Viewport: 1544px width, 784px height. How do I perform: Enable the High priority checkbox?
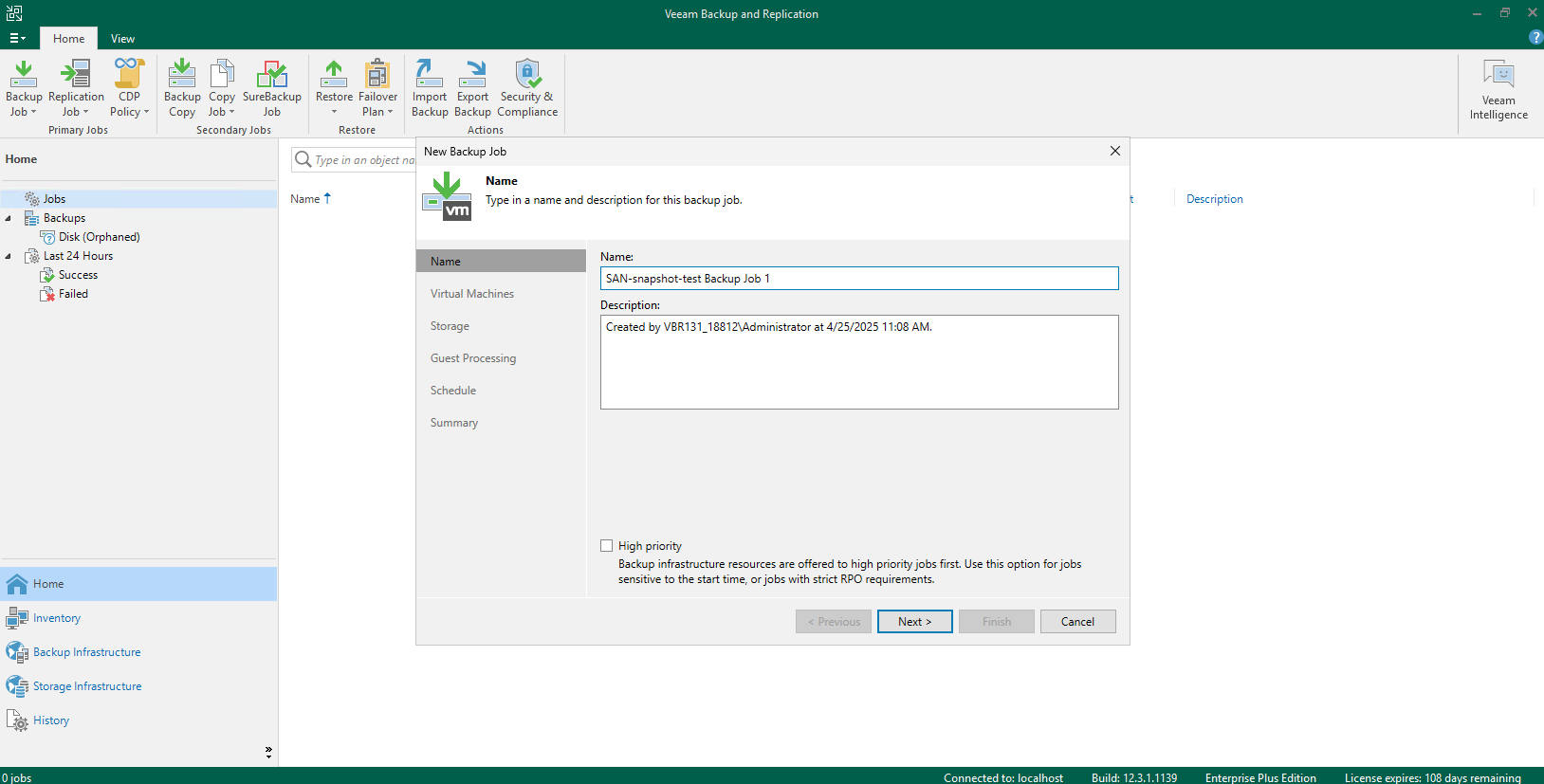(607, 546)
